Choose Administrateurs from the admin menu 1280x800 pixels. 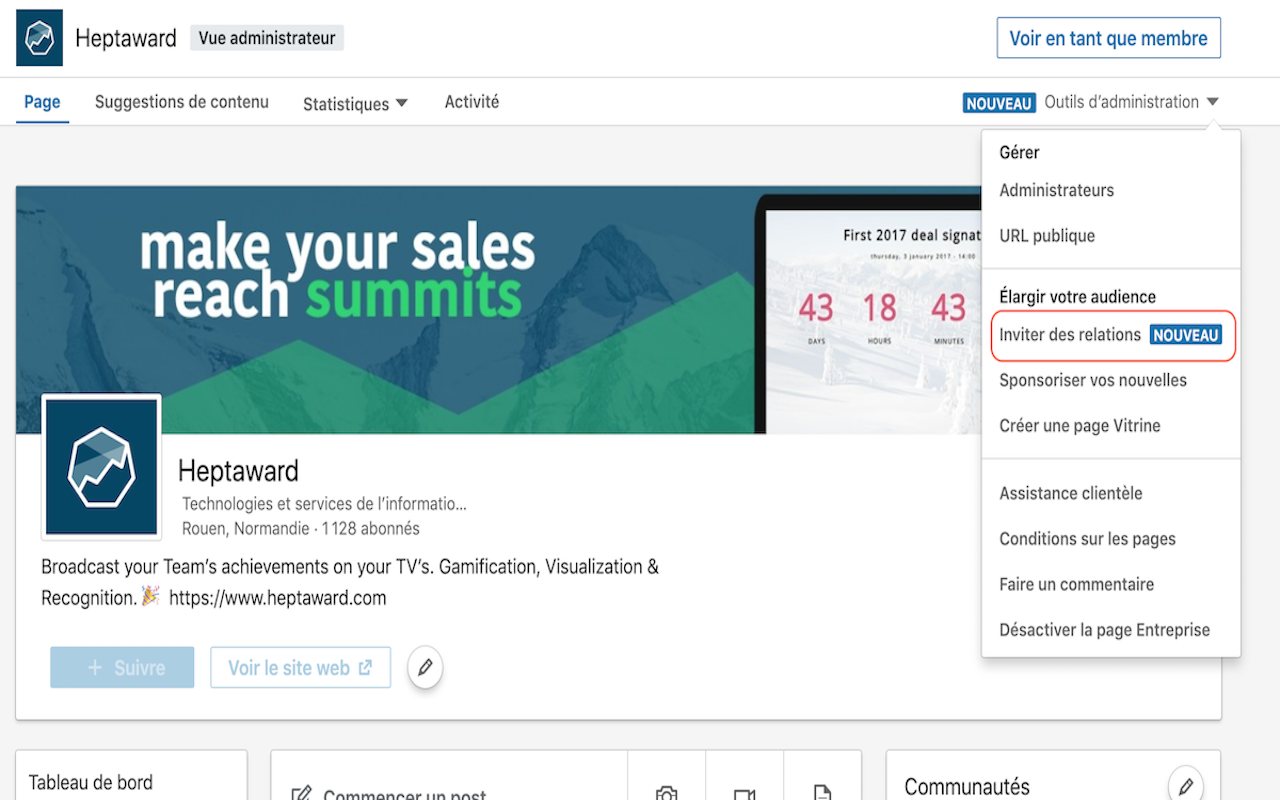tap(1056, 190)
